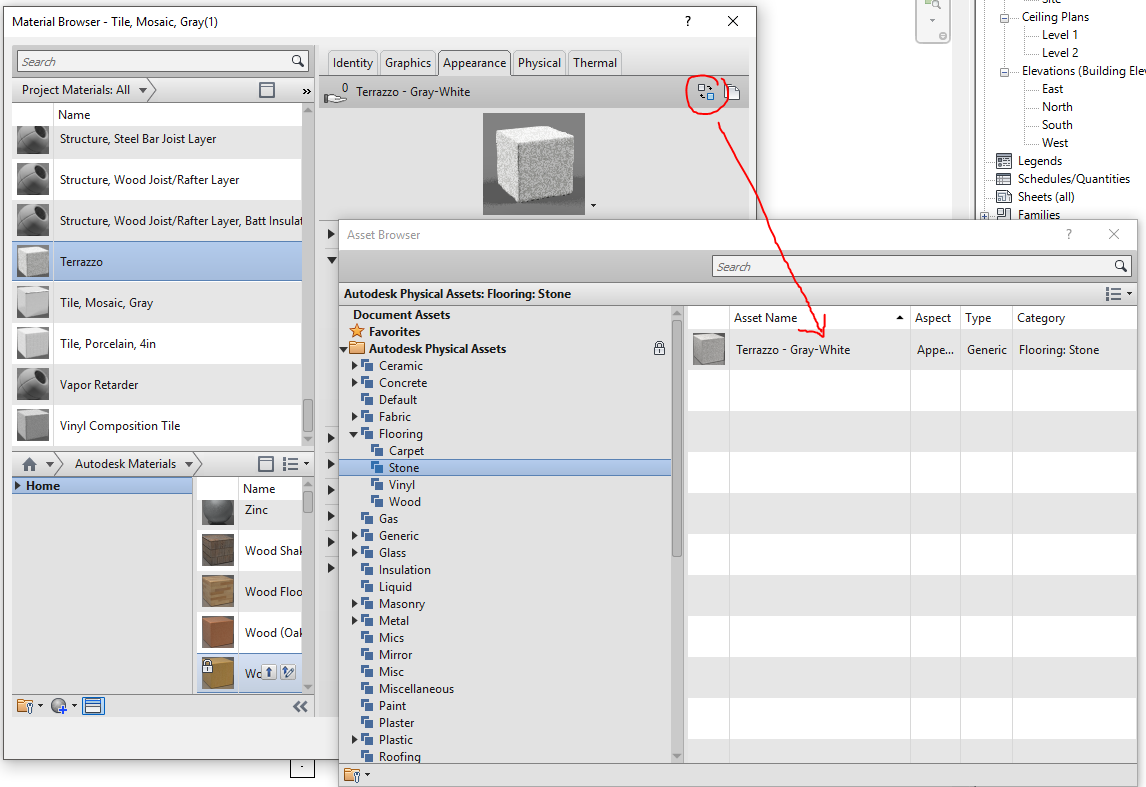The width and height of the screenshot is (1146, 787).
Task: Click the Terrazzo cube preview thumbnail
Action: [x=534, y=164]
